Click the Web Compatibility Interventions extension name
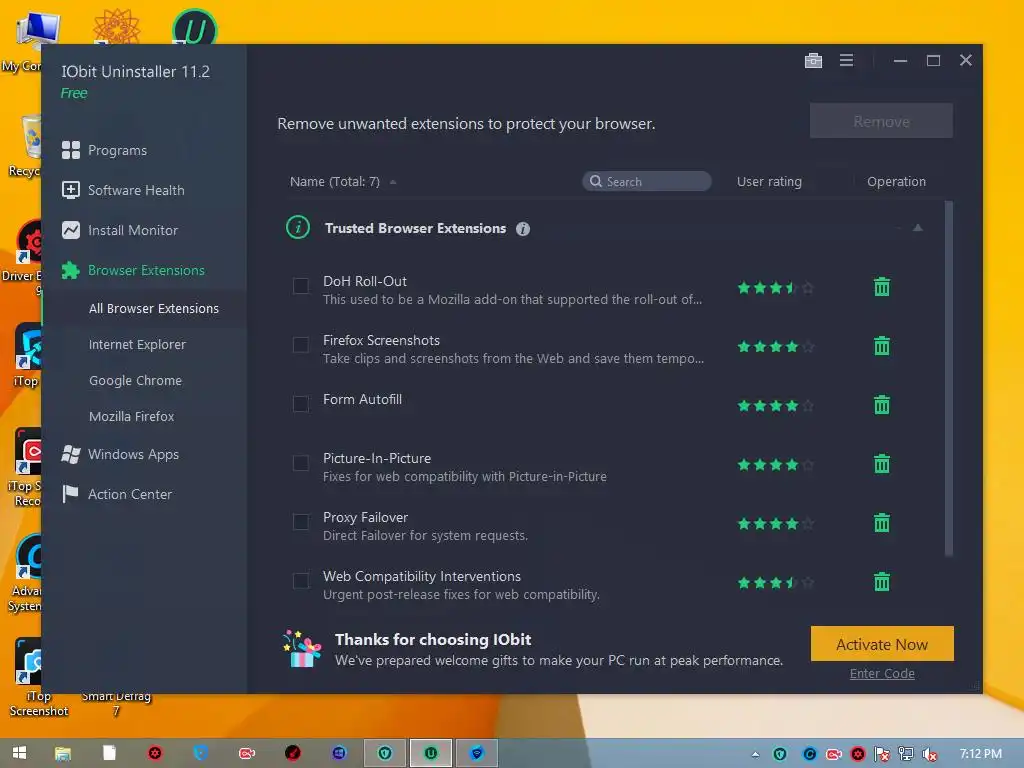 (x=422, y=576)
